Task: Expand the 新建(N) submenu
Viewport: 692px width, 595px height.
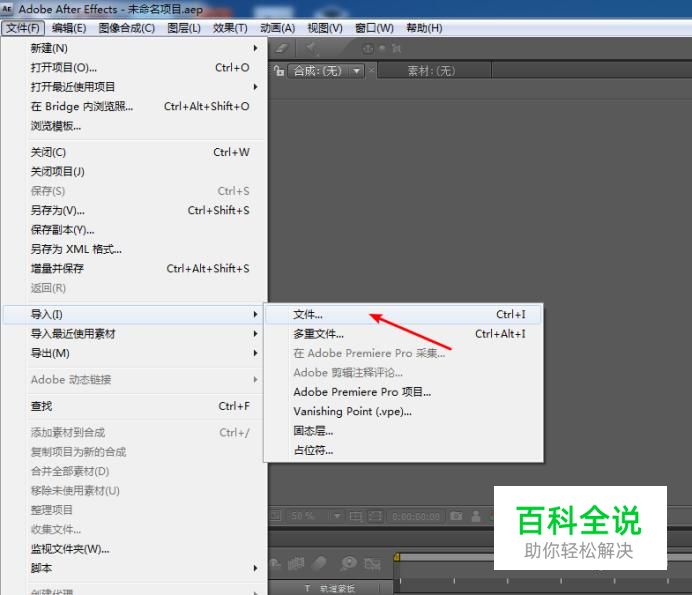Action: (135, 48)
